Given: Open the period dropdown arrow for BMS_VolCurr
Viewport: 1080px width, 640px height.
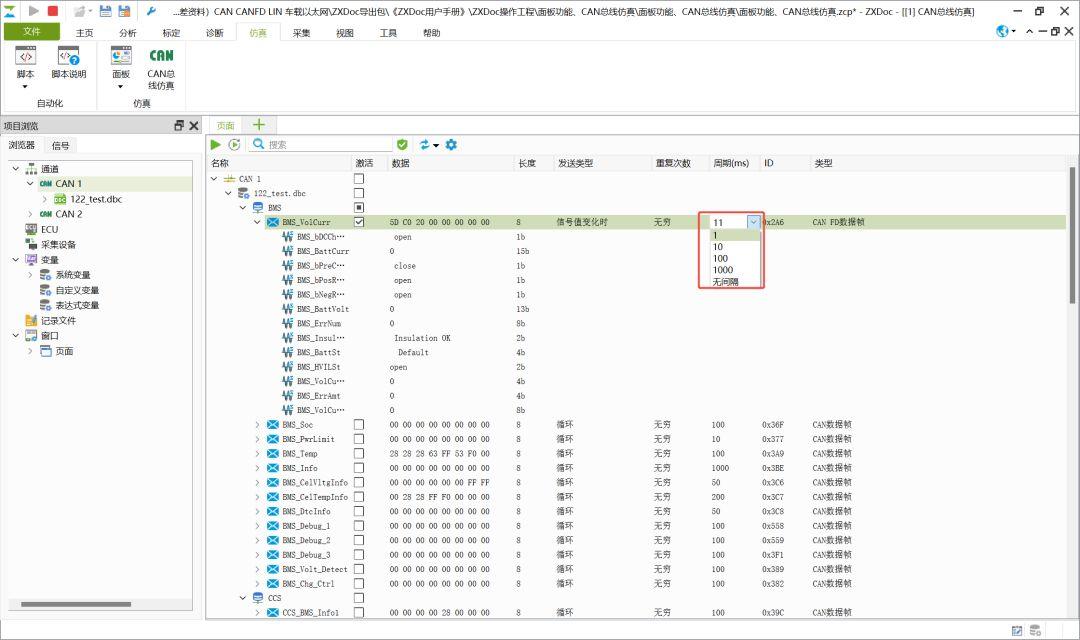Looking at the screenshot, I should pos(754,222).
